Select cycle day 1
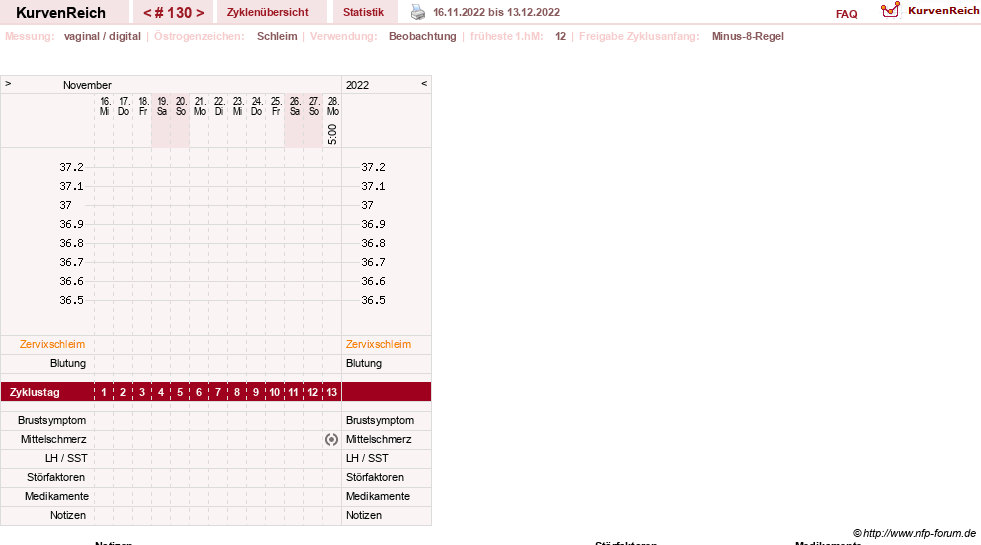This screenshot has width=981, height=545. click(104, 392)
